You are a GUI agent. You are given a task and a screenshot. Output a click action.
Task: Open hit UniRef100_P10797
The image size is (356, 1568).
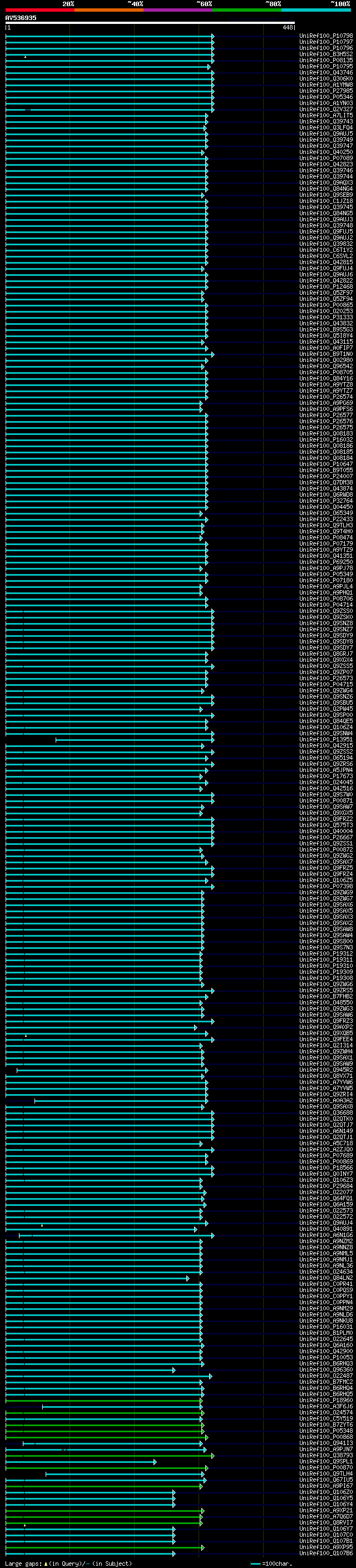[x=326, y=42]
